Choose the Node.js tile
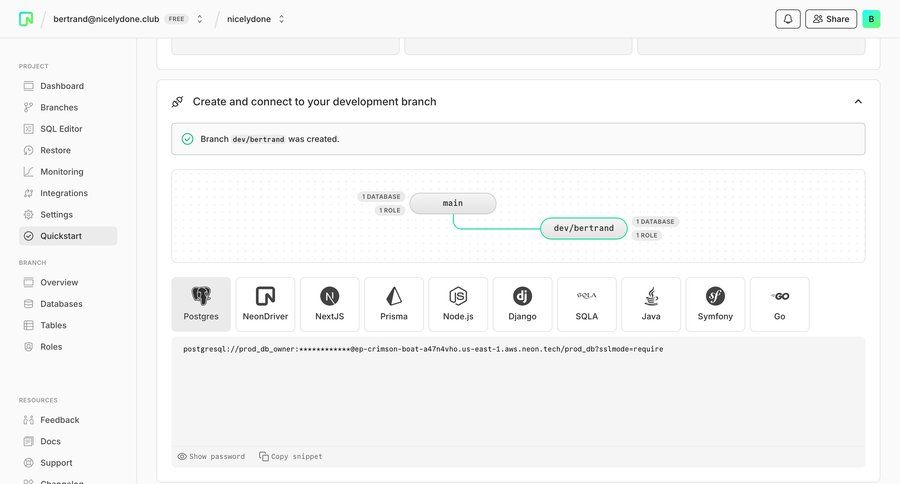 point(458,304)
